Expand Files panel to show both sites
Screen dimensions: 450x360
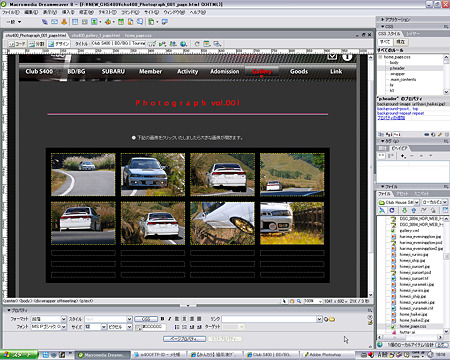445,210
